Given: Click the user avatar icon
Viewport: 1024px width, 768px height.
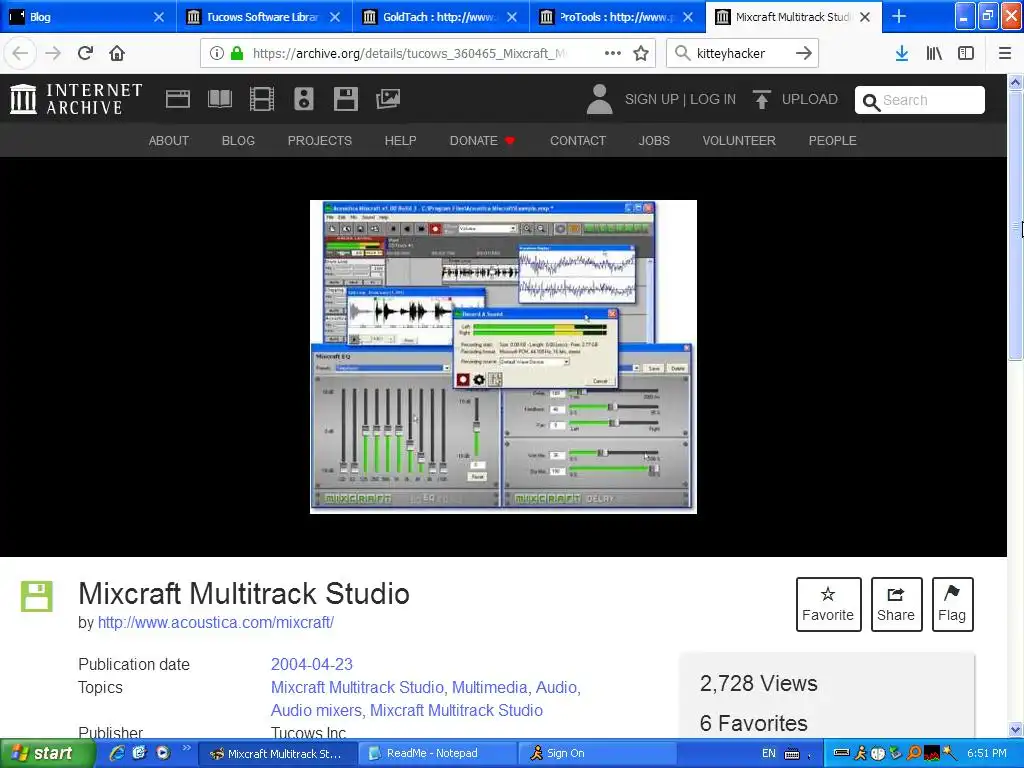Looking at the screenshot, I should [x=600, y=99].
